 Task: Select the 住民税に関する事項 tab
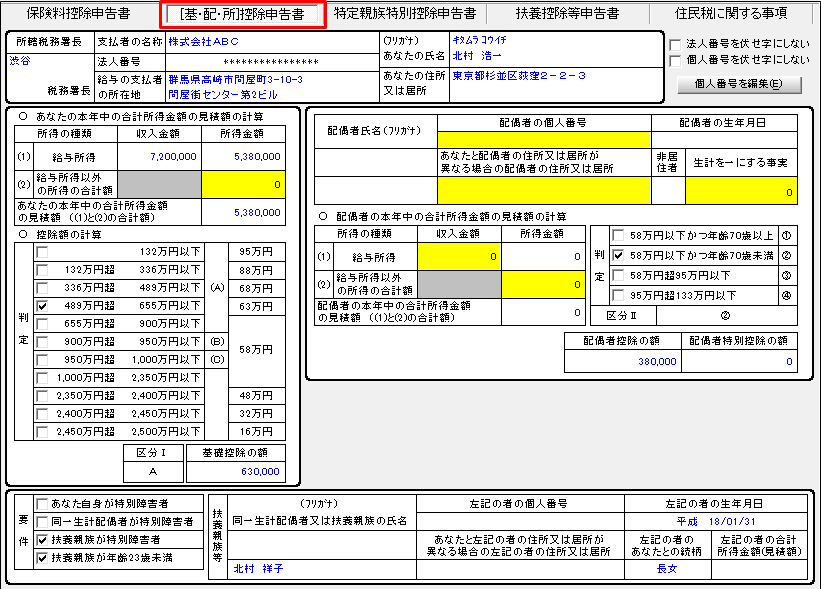click(731, 14)
